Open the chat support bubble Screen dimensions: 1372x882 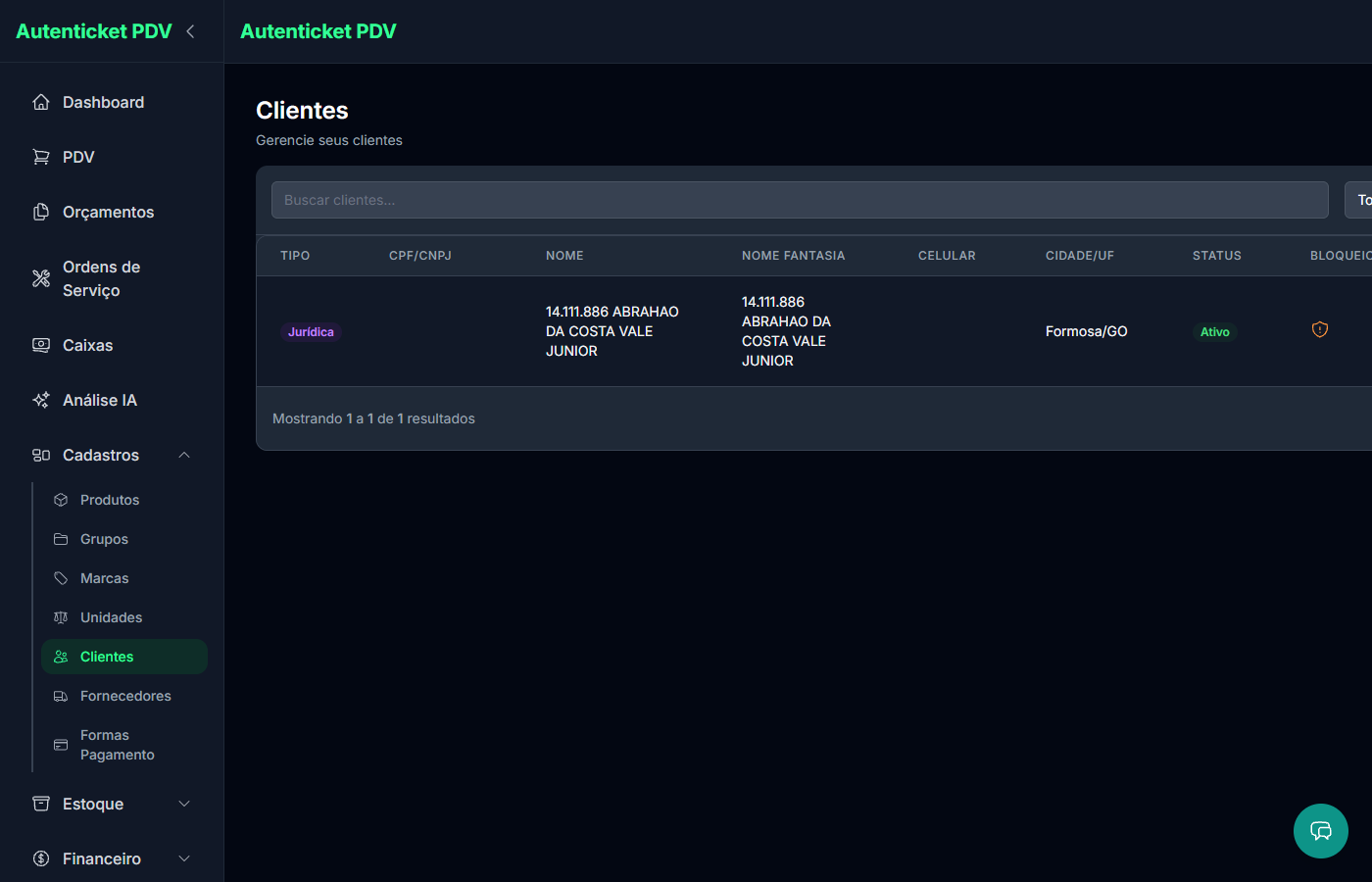pyautogui.click(x=1320, y=831)
